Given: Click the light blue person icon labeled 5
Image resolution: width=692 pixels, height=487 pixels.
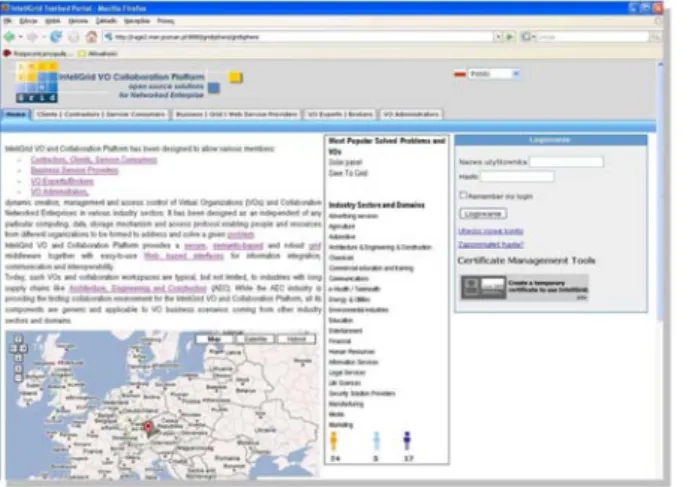Looking at the screenshot, I should click(x=376, y=441).
